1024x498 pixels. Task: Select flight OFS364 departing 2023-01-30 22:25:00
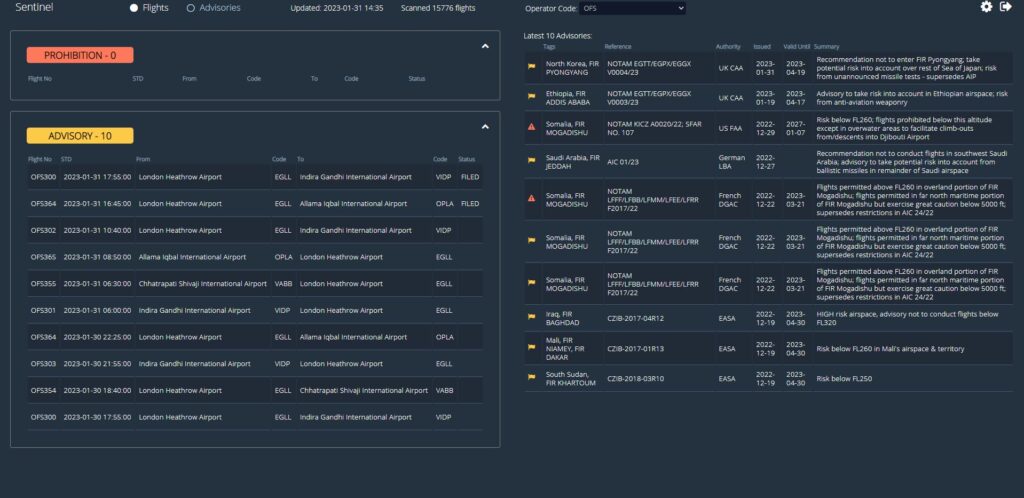click(x=255, y=337)
